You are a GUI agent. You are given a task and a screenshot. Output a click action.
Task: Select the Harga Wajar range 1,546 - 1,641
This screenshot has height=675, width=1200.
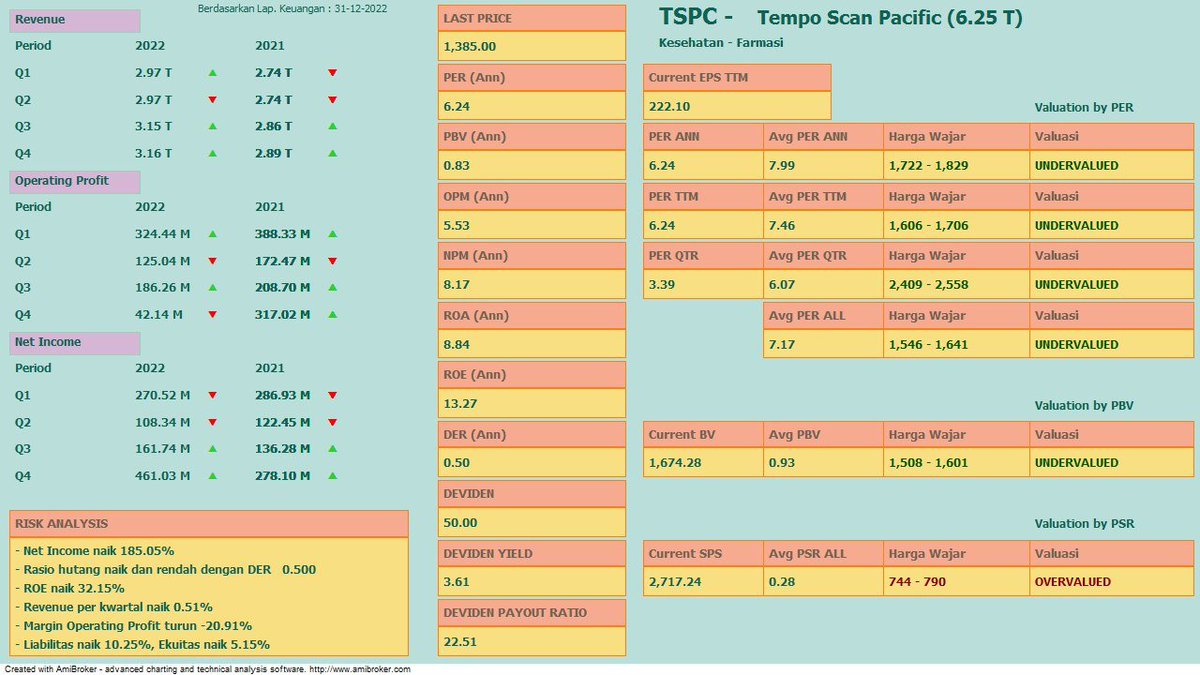pyautogui.click(x=956, y=344)
